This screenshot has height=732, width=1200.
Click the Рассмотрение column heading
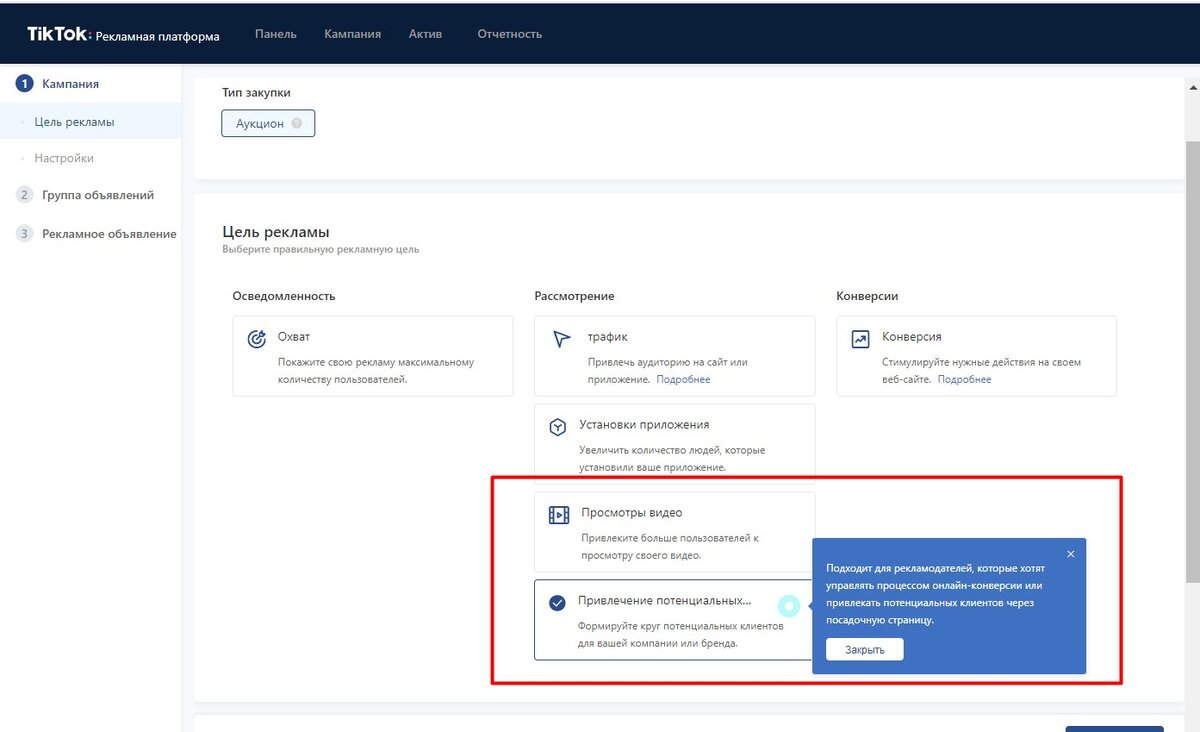click(574, 296)
